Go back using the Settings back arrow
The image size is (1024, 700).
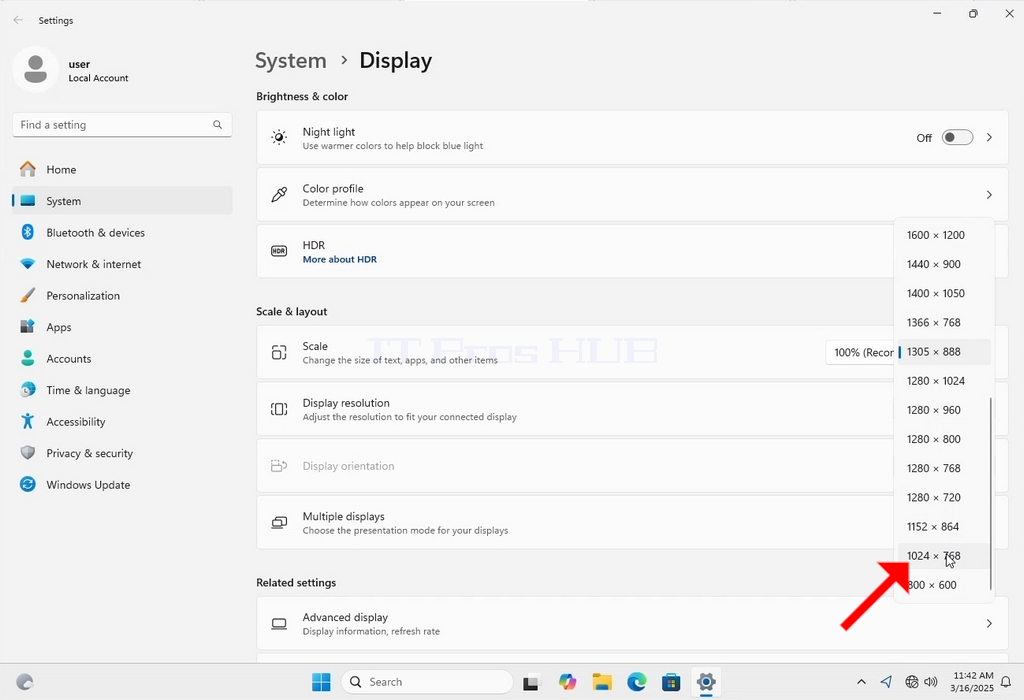tap(18, 20)
